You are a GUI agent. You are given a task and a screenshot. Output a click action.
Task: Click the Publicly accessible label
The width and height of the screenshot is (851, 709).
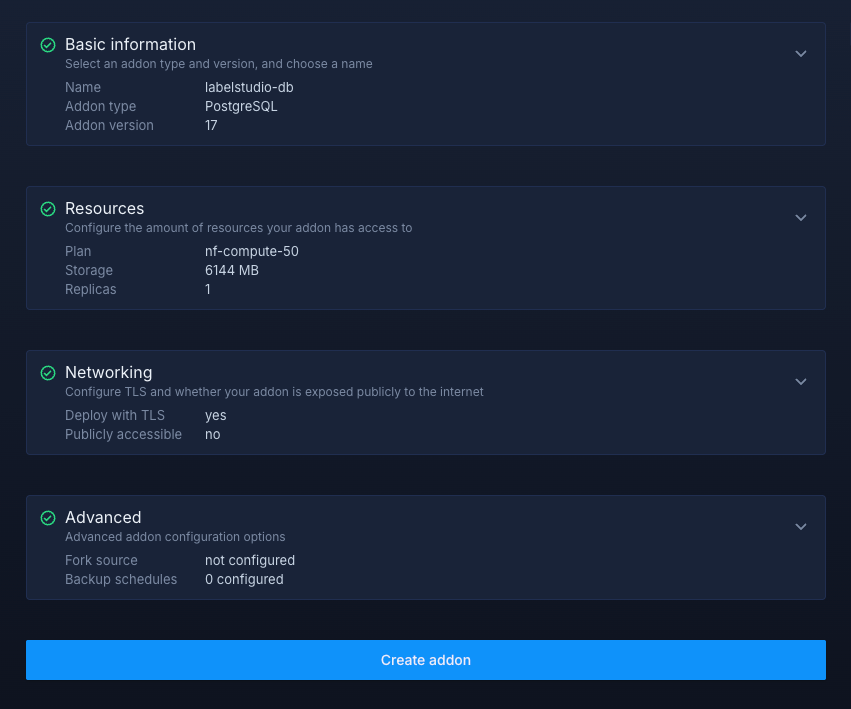123,435
